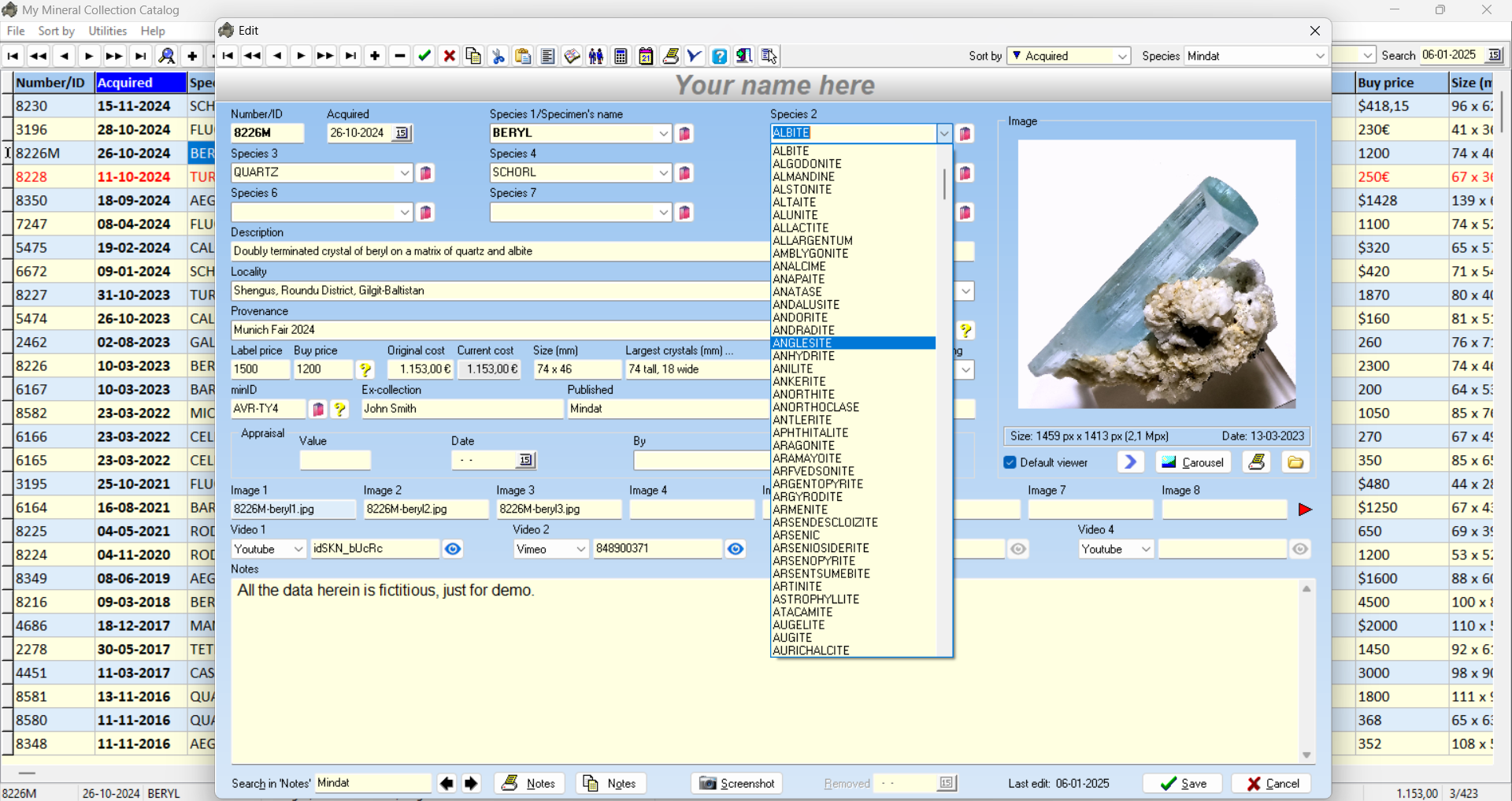Click the blue question mark help icon
The width and height of the screenshot is (1512, 801).
[719, 56]
